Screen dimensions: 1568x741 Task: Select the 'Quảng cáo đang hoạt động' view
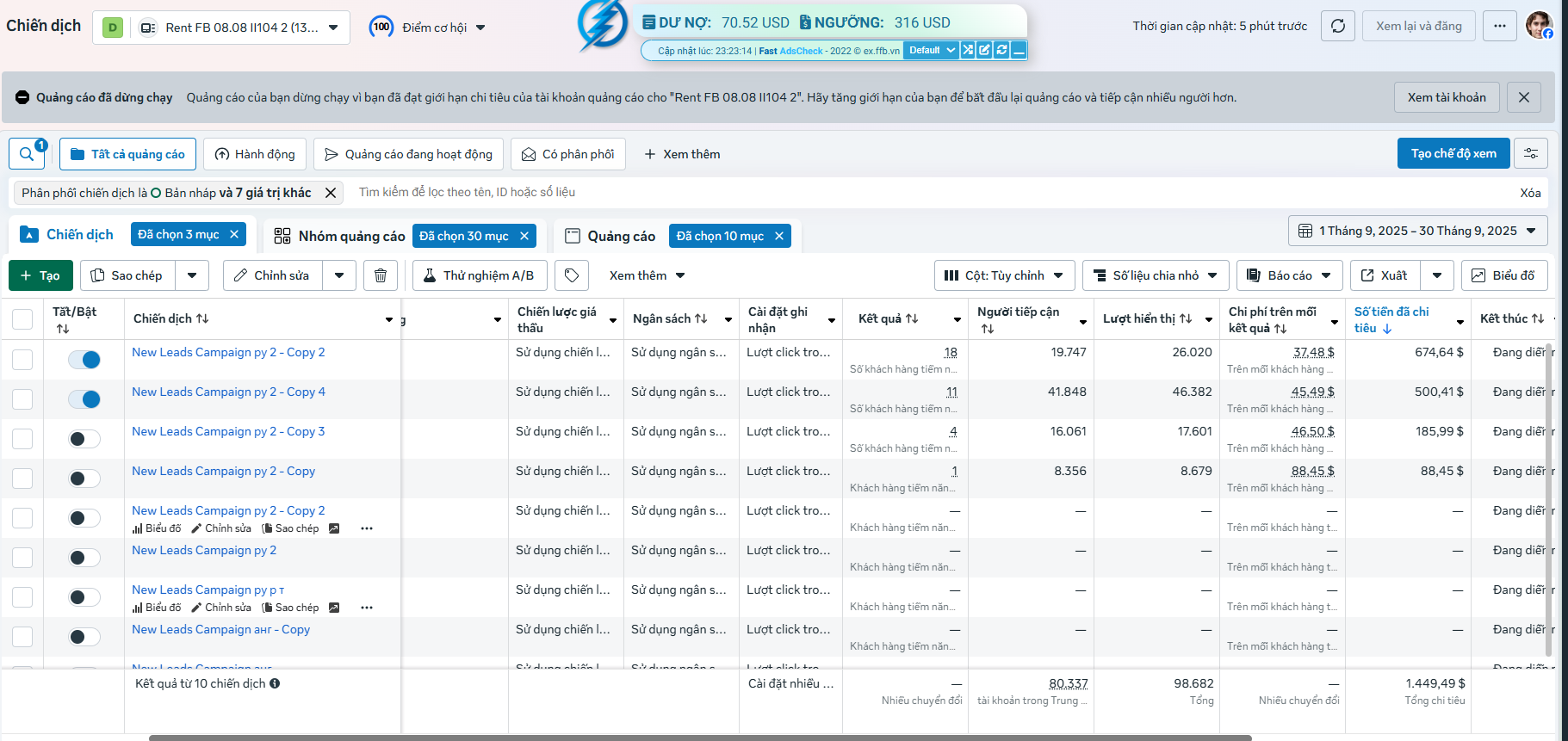pos(408,154)
